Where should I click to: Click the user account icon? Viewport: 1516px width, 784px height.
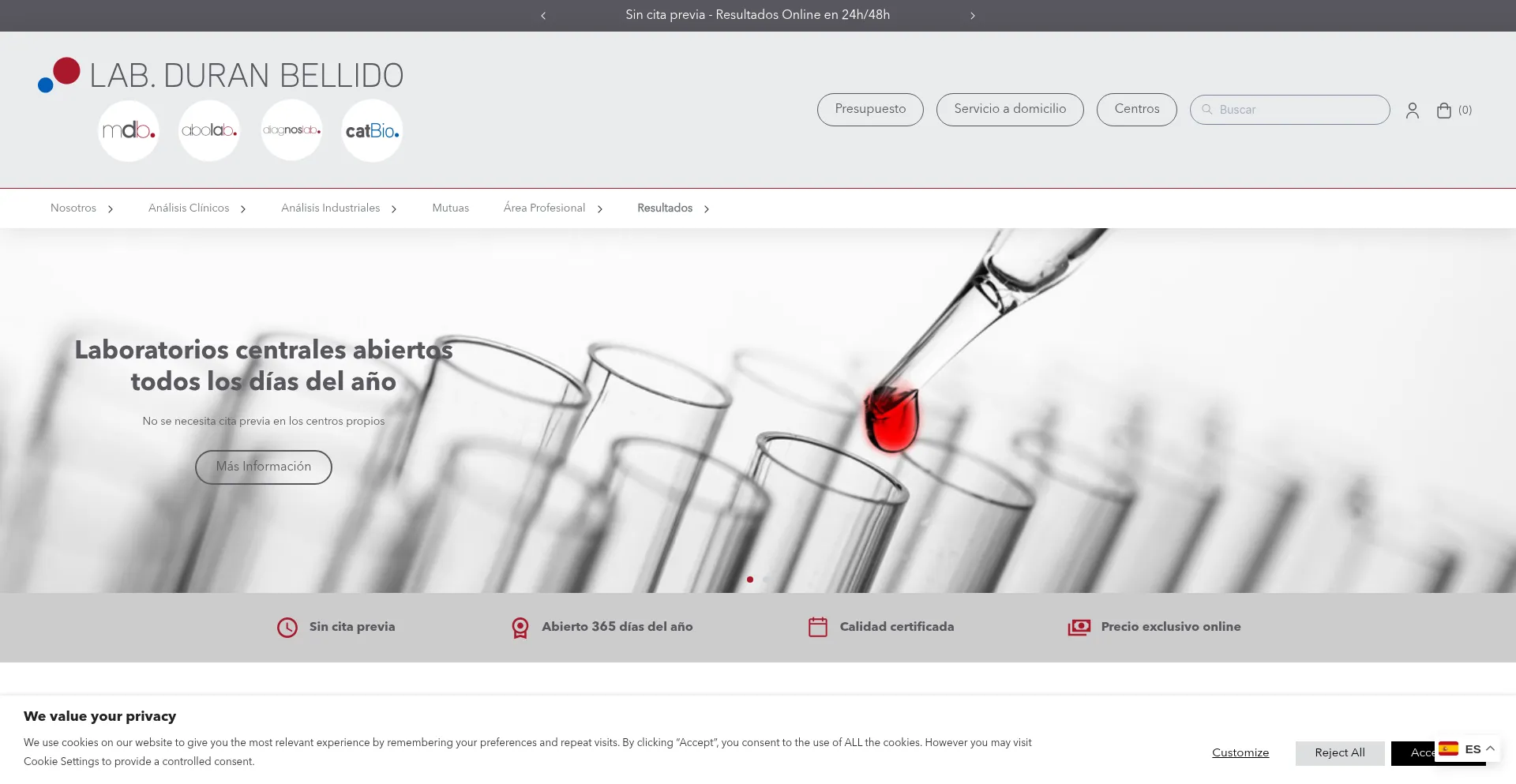[1412, 111]
